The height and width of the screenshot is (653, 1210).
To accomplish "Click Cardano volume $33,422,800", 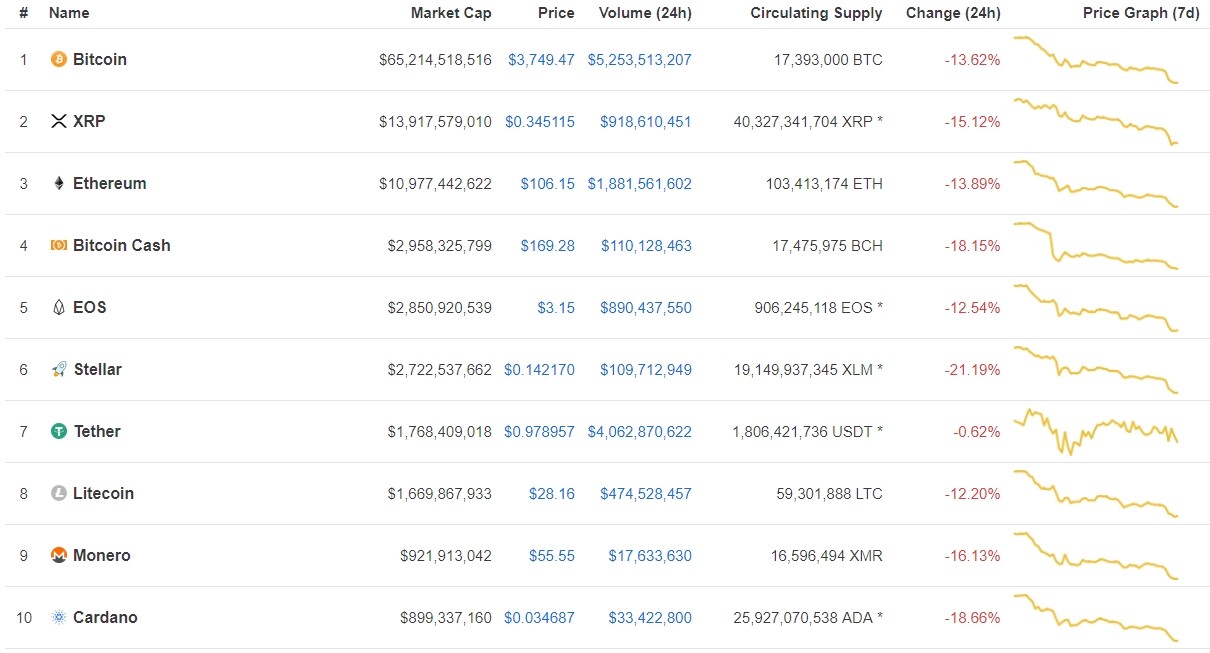I will (650, 618).
